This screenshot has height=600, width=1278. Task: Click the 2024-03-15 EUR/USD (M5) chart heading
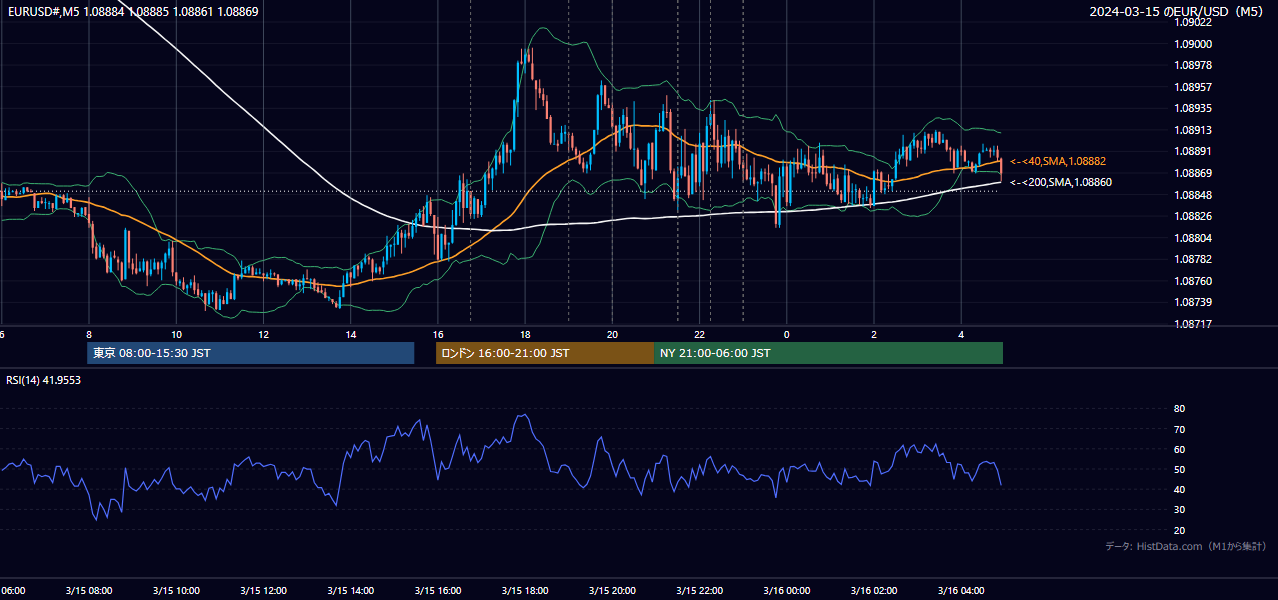click(1177, 11)
